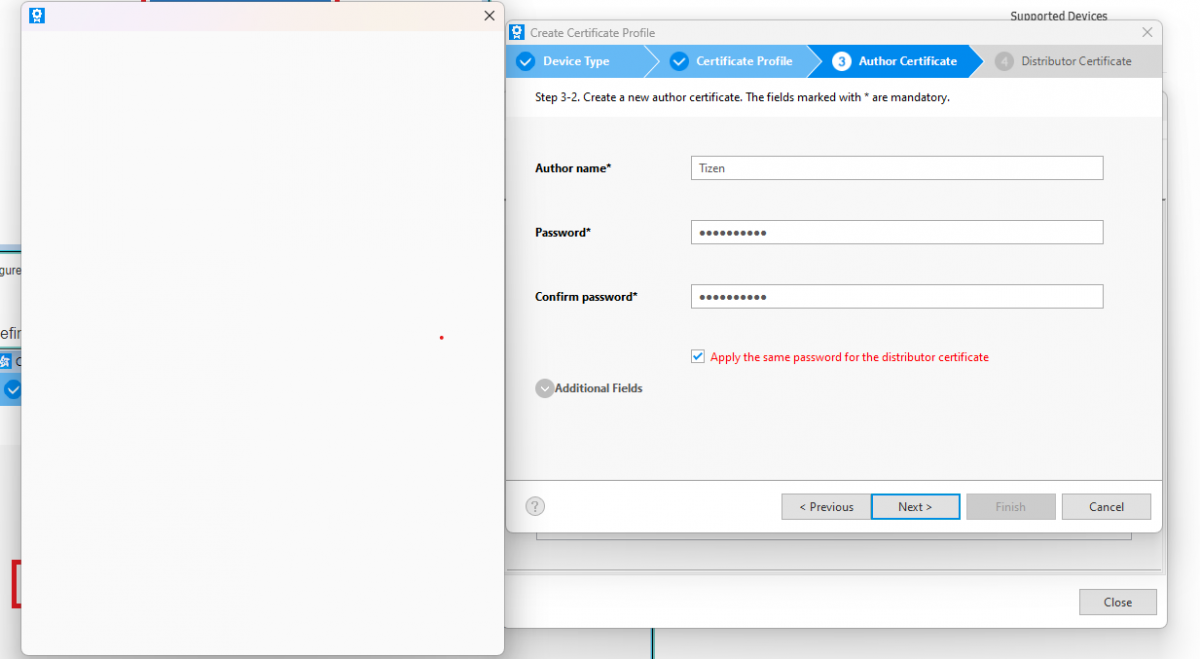Click the Device Type step checkmark icon
The height and width of the screenshot is (659, 1200).
click(525, 61)
